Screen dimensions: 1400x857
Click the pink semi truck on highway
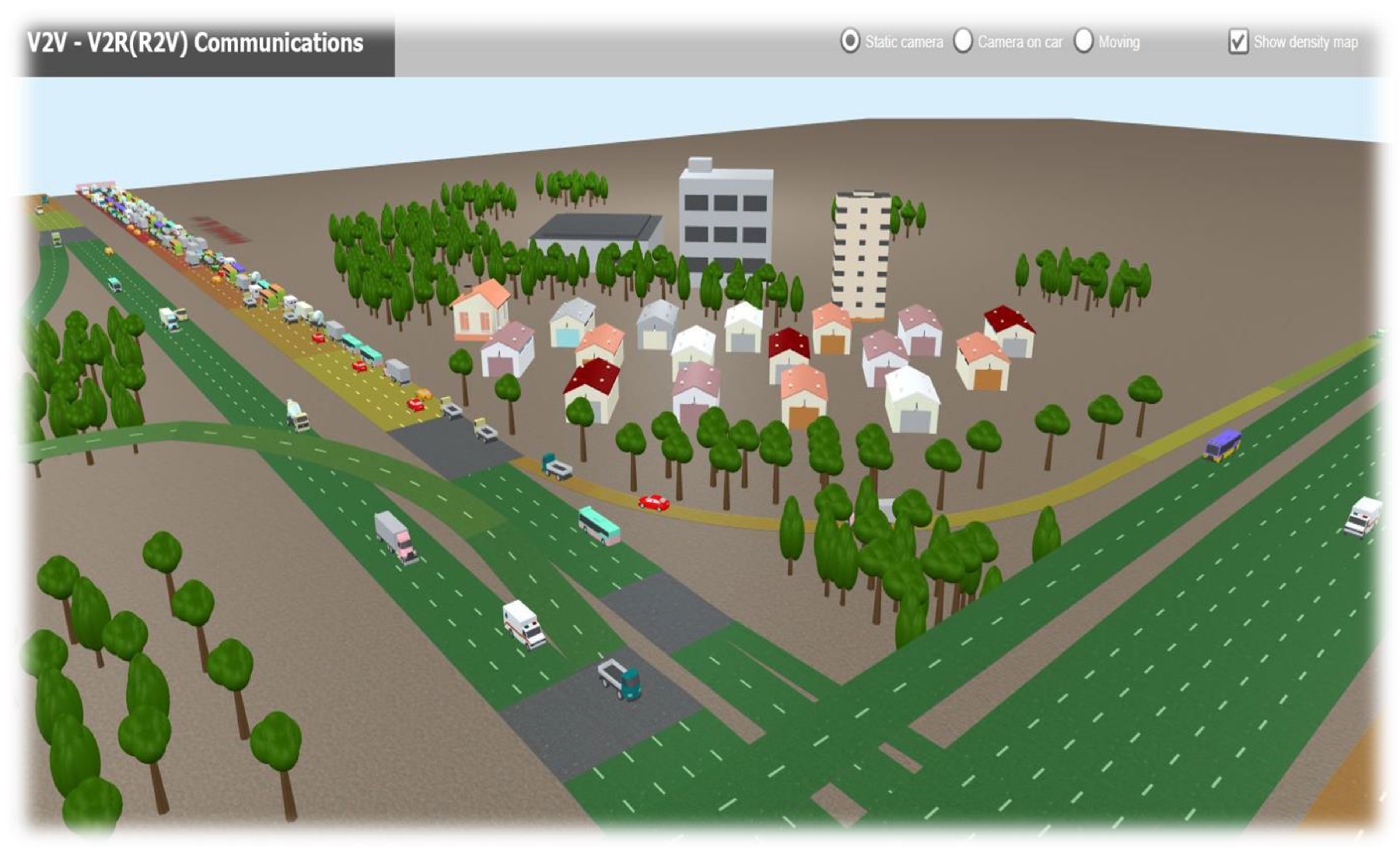pos(396,536)
